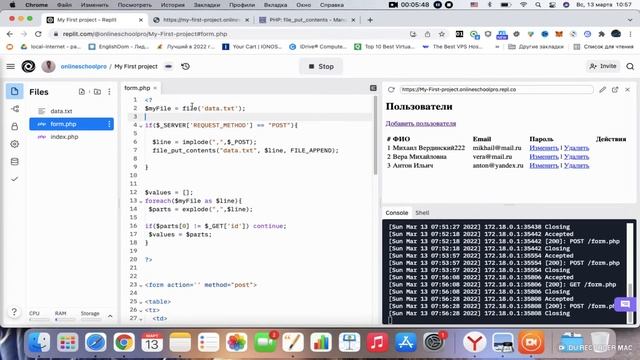The height and width of the screenshot is (360, 640).
Task: Click Удалить for Антон Ильич
Action: (576, 165)
